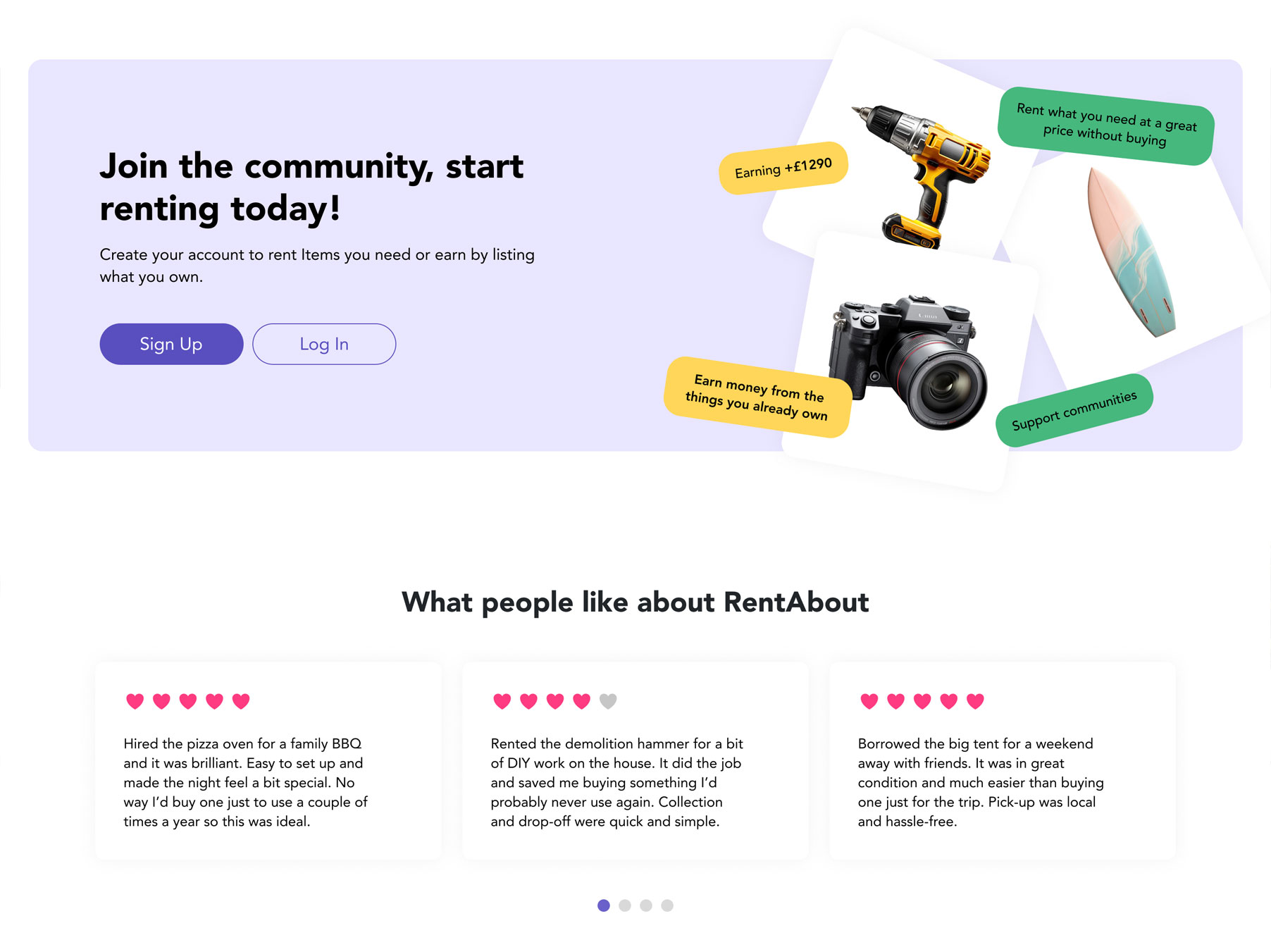Click the yellow cordless drill image

pyautogui.click(x=922, y=176)
